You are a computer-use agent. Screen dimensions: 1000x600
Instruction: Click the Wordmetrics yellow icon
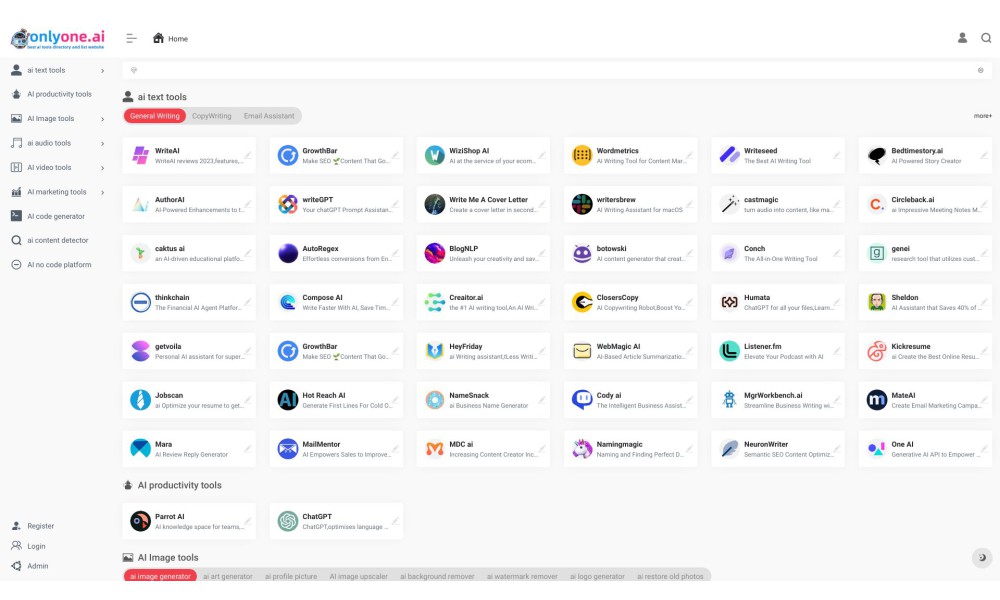(582, 155)
